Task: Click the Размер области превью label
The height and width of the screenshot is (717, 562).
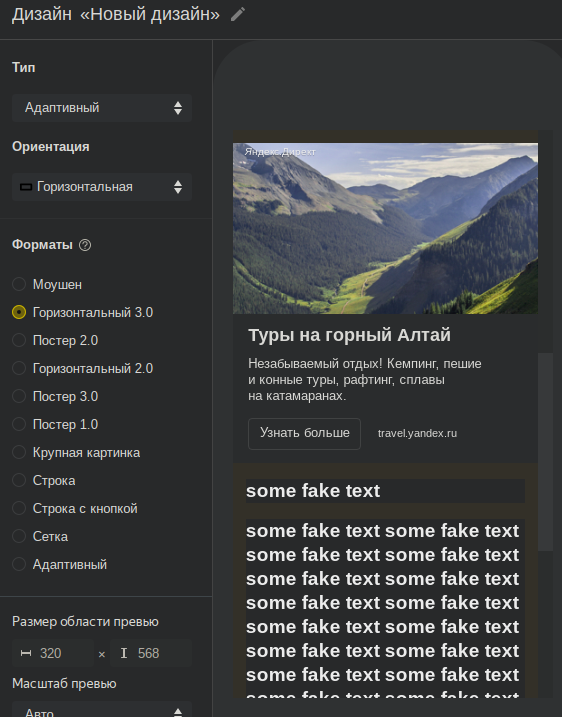Action: [85, 622]
